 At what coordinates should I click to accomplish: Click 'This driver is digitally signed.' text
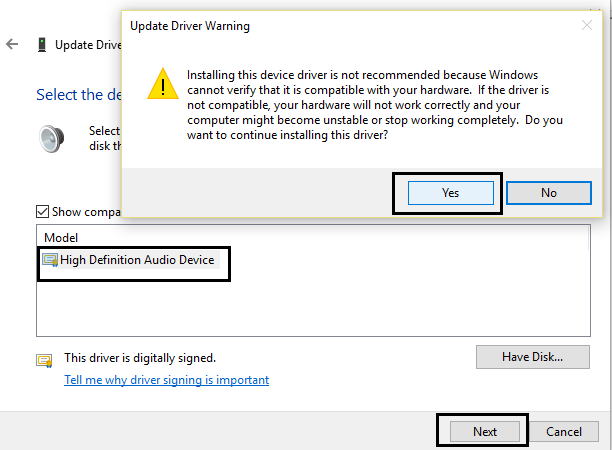[x=140, y=358]
